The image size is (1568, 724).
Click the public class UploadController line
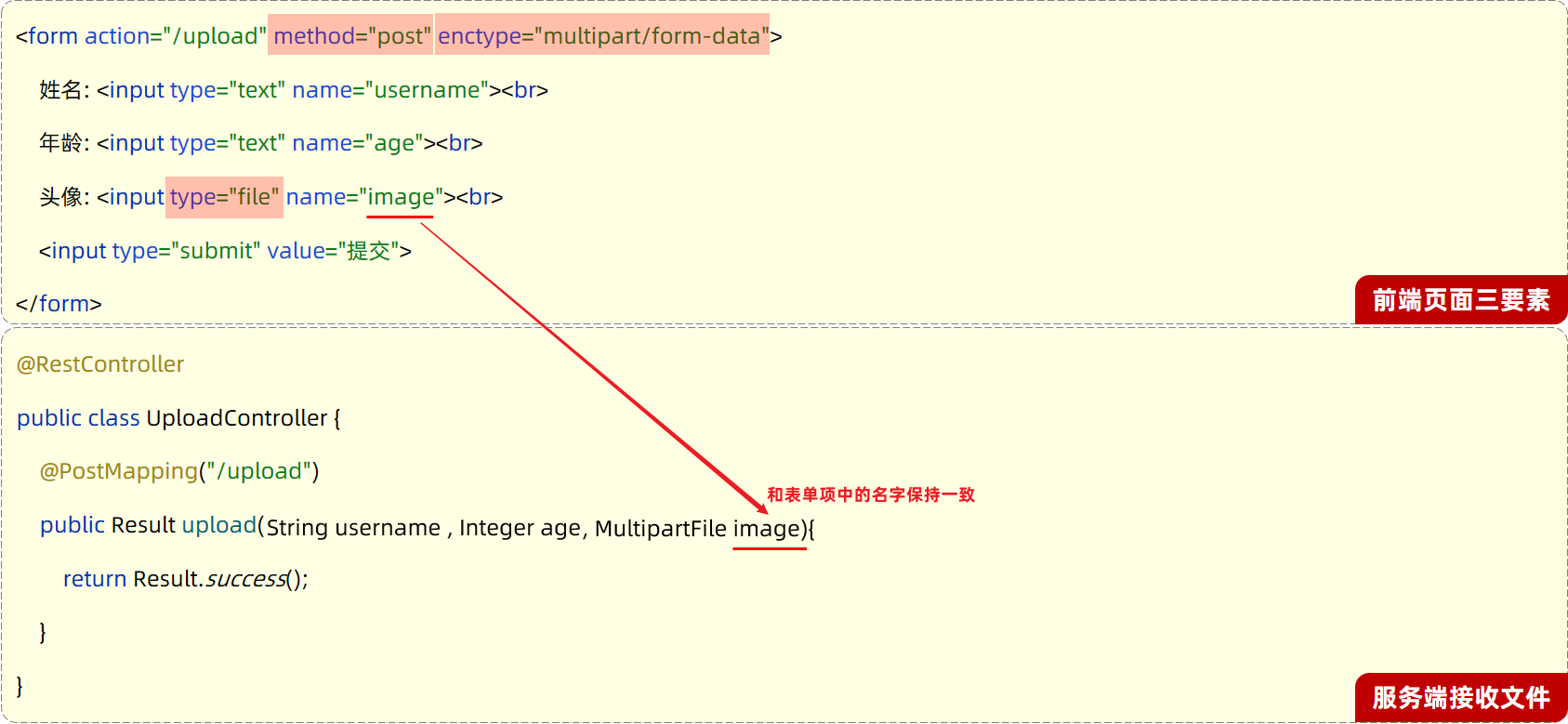(x=179, y=418)
